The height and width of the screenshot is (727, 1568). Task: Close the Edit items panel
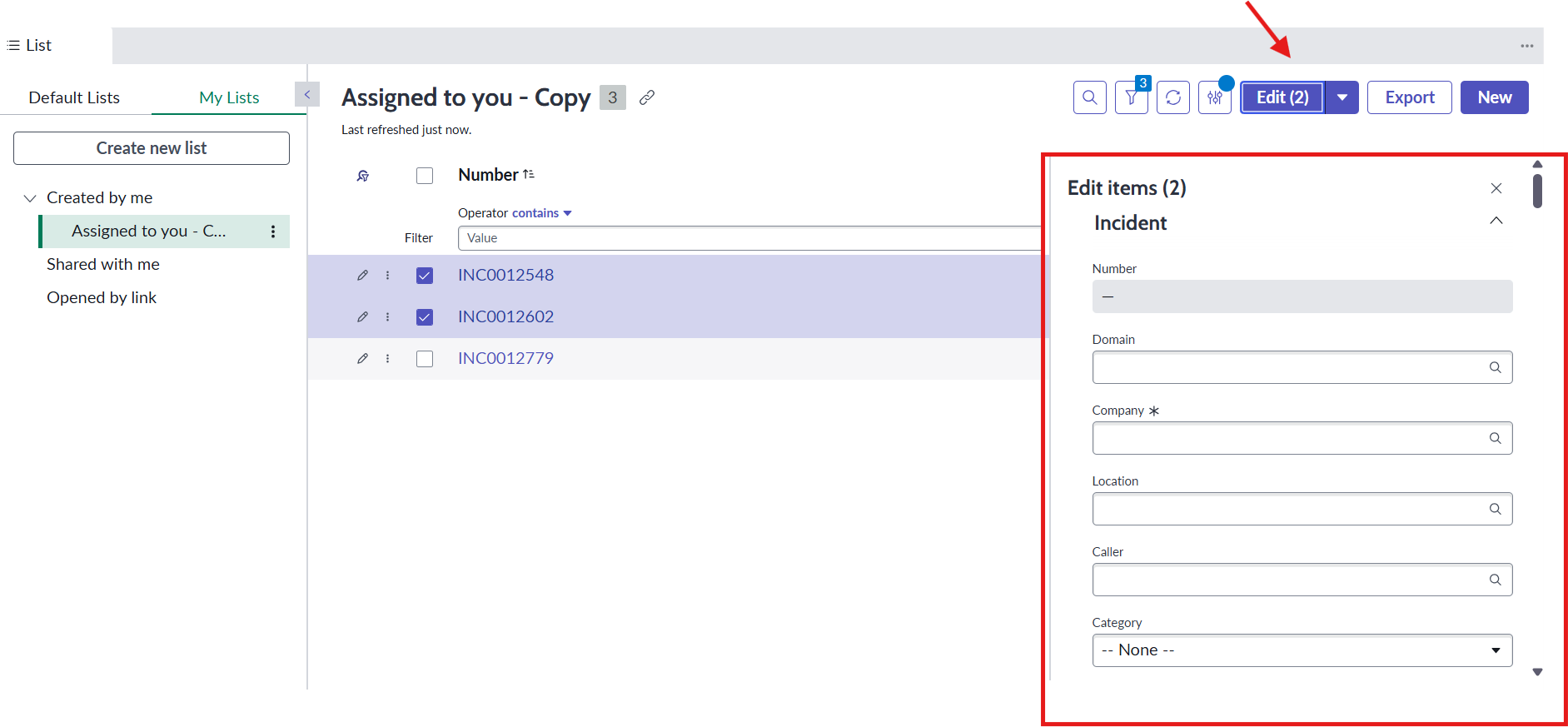1496,188
